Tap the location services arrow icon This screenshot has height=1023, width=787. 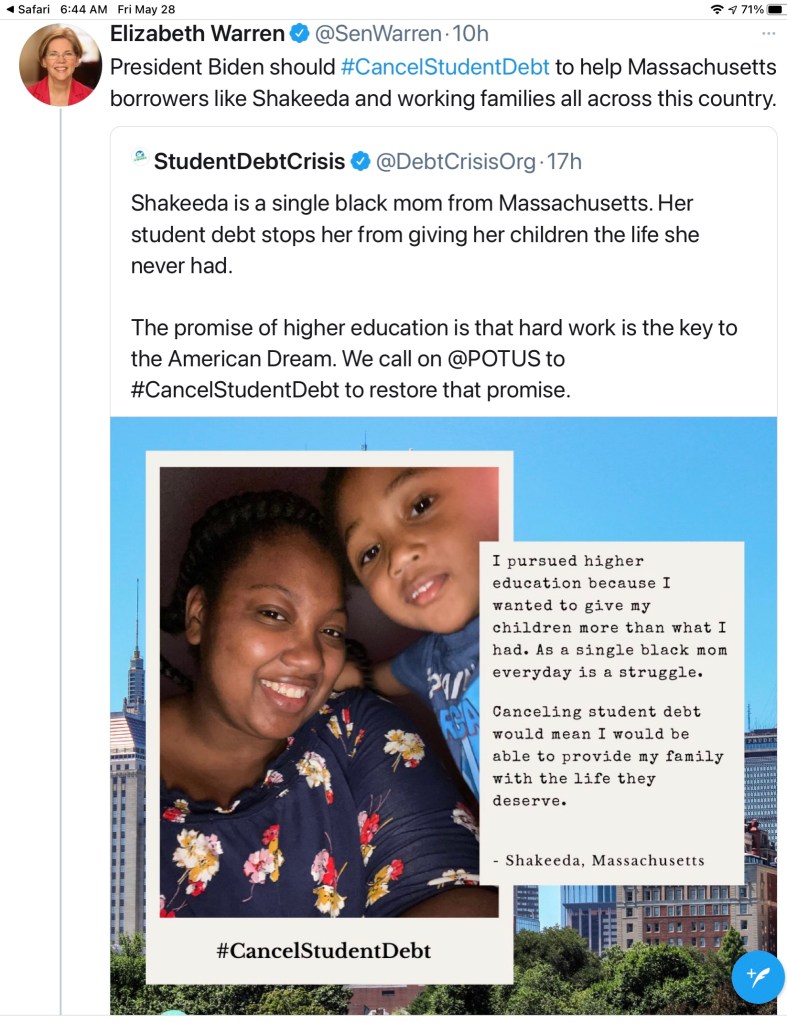tap(732, 9)
